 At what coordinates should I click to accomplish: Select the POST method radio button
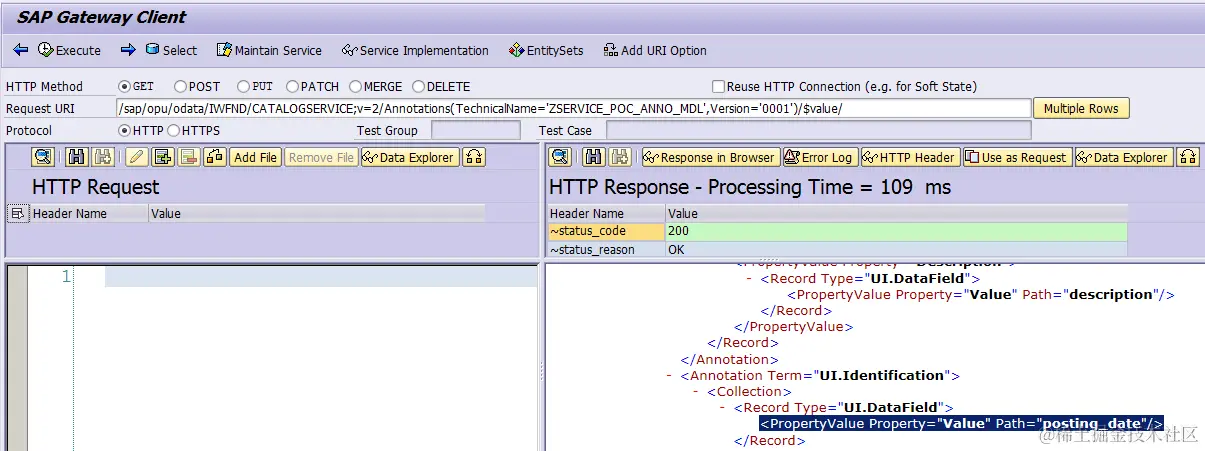[180, 87]
